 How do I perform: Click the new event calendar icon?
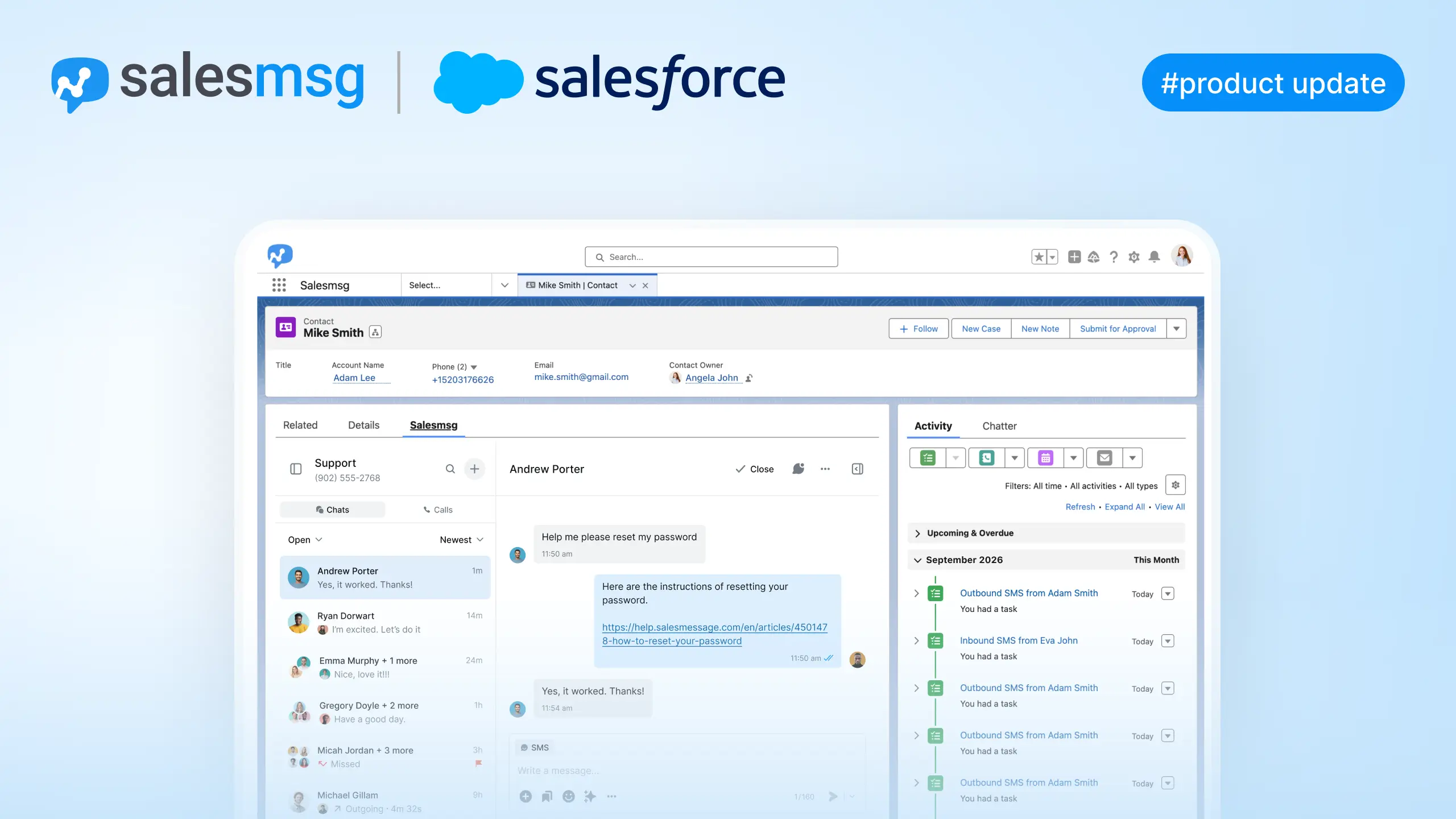click(1045, 458)
